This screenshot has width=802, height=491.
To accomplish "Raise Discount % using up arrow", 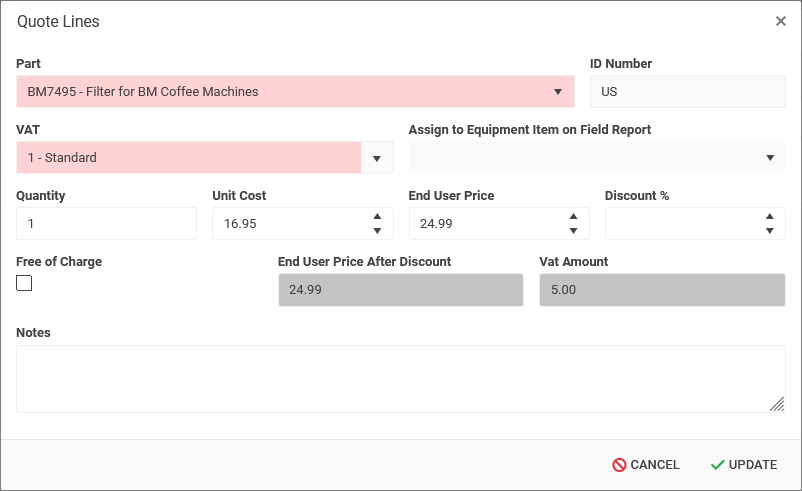I will click(769, 217).
